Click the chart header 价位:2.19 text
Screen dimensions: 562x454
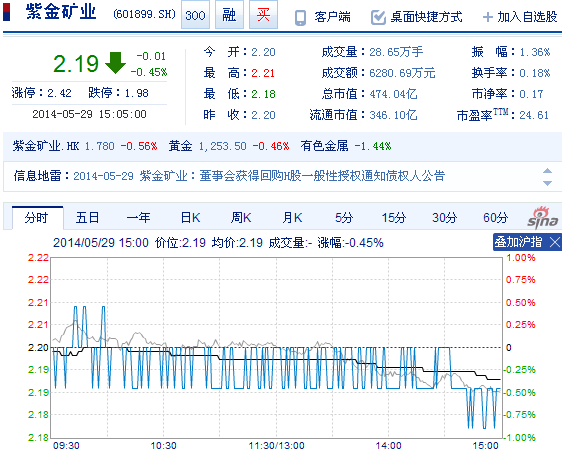[180, 243]
